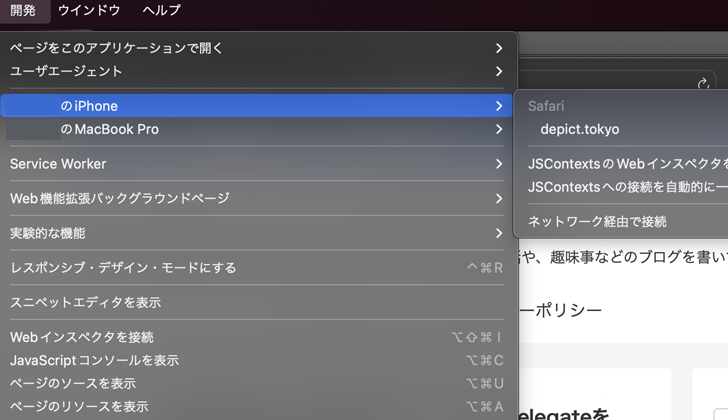Select the のMacBook Pro device entry
Screen dimensions: 728x420
(256, 129)
